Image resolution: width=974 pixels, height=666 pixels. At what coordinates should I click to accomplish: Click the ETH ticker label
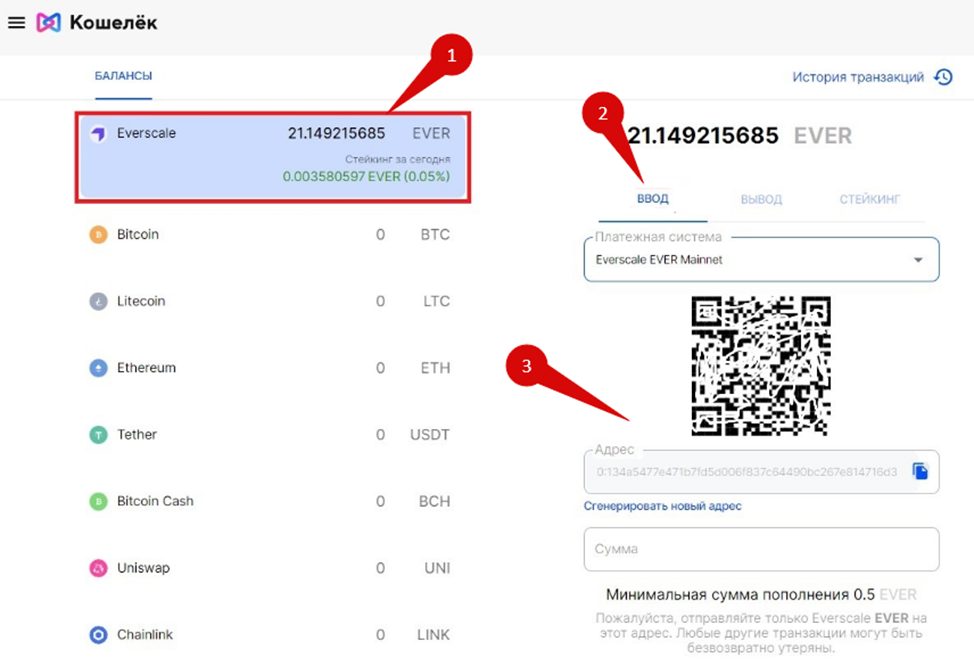point(435,368)
